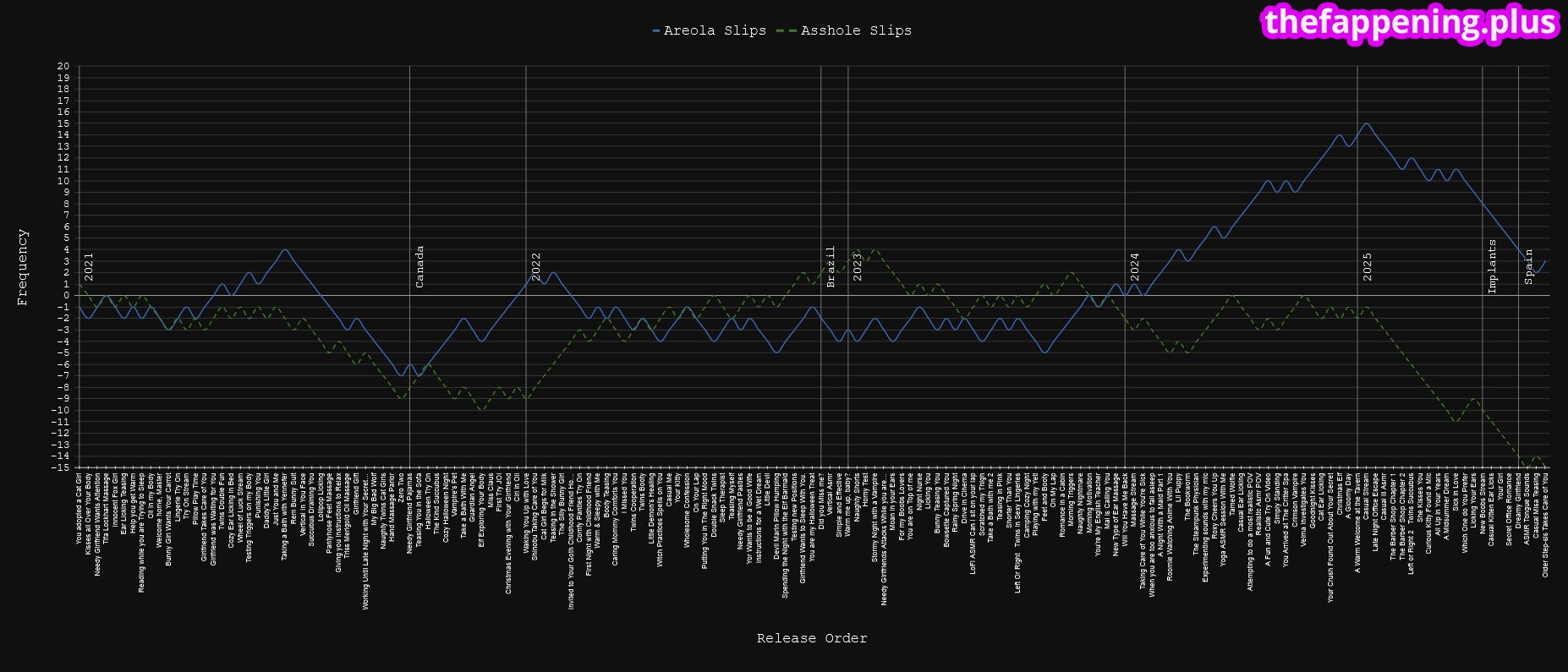The width and height of the screenshot is (1568, 672).
Task: Select the Brazil marker label
Action: click(831, 266)
